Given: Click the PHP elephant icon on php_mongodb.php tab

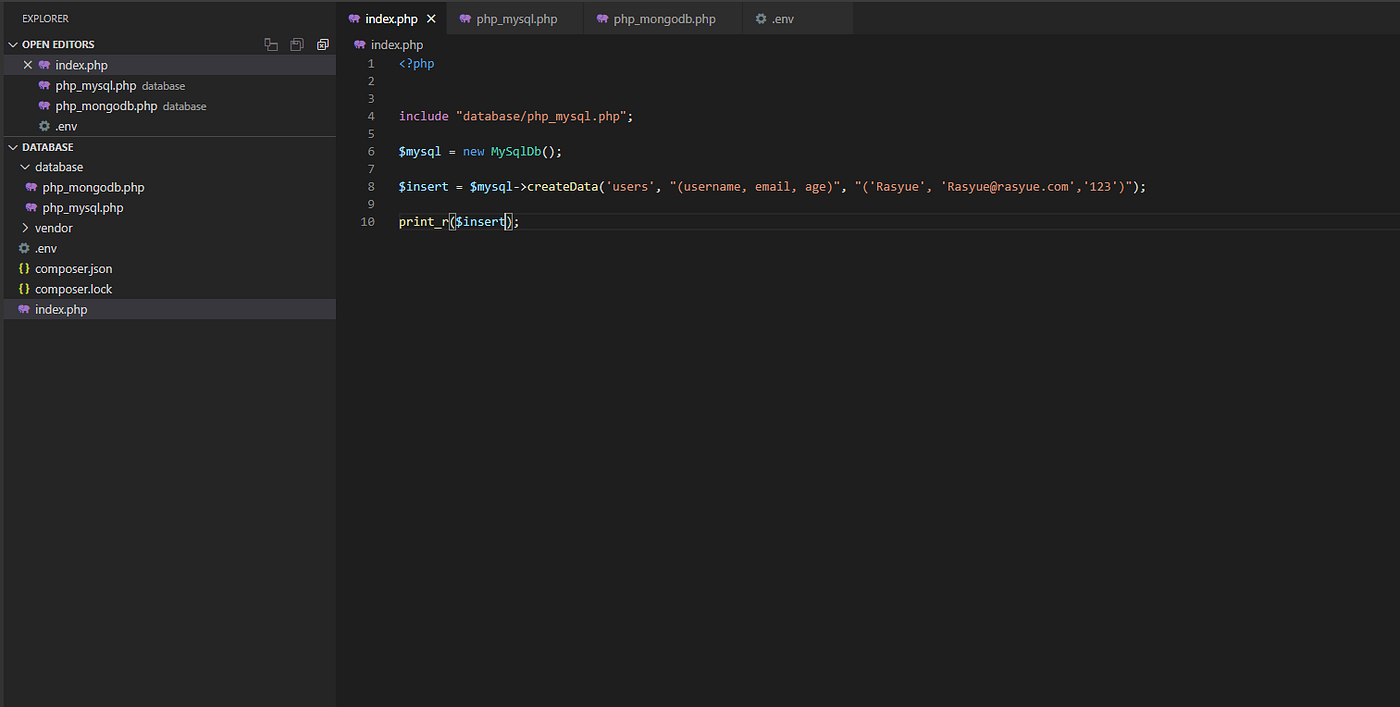Looking at the screenshot, I should (x=602, y=19).
